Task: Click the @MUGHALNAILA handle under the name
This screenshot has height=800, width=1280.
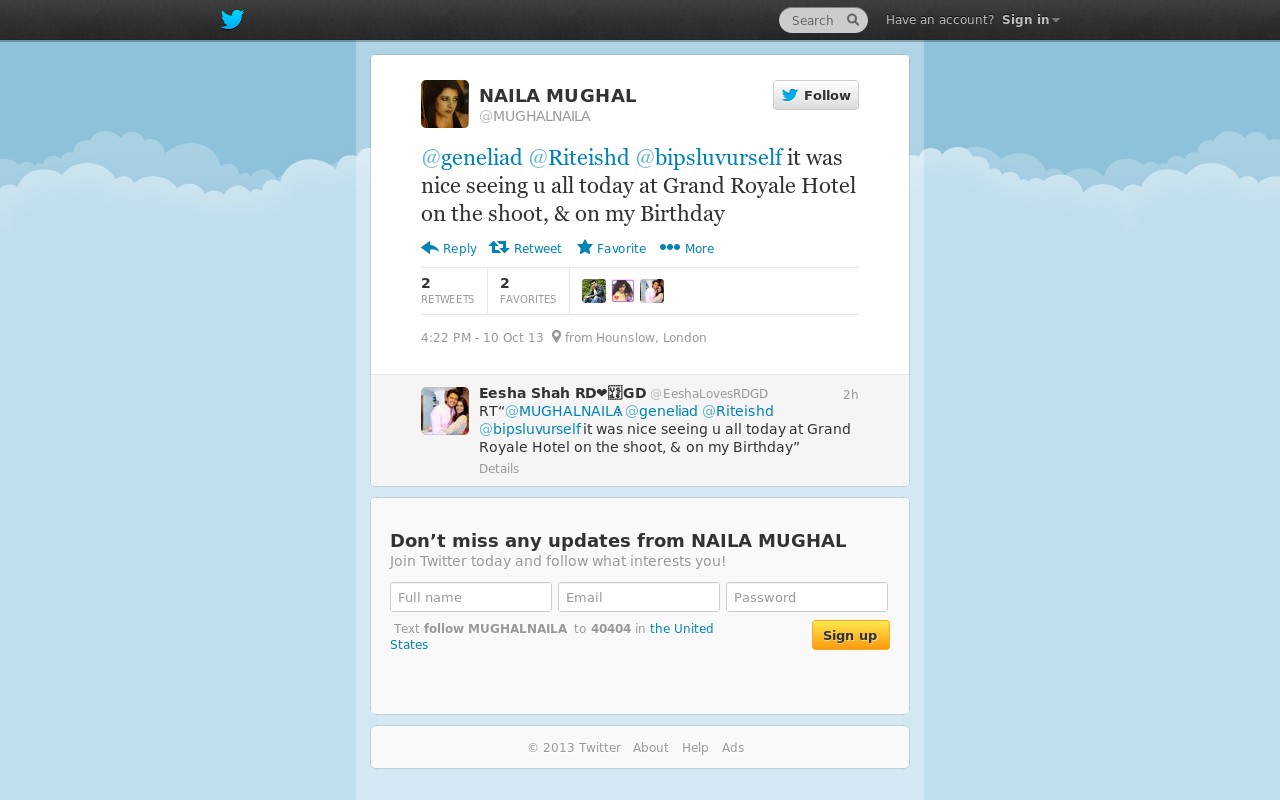Action: point(535,116)
